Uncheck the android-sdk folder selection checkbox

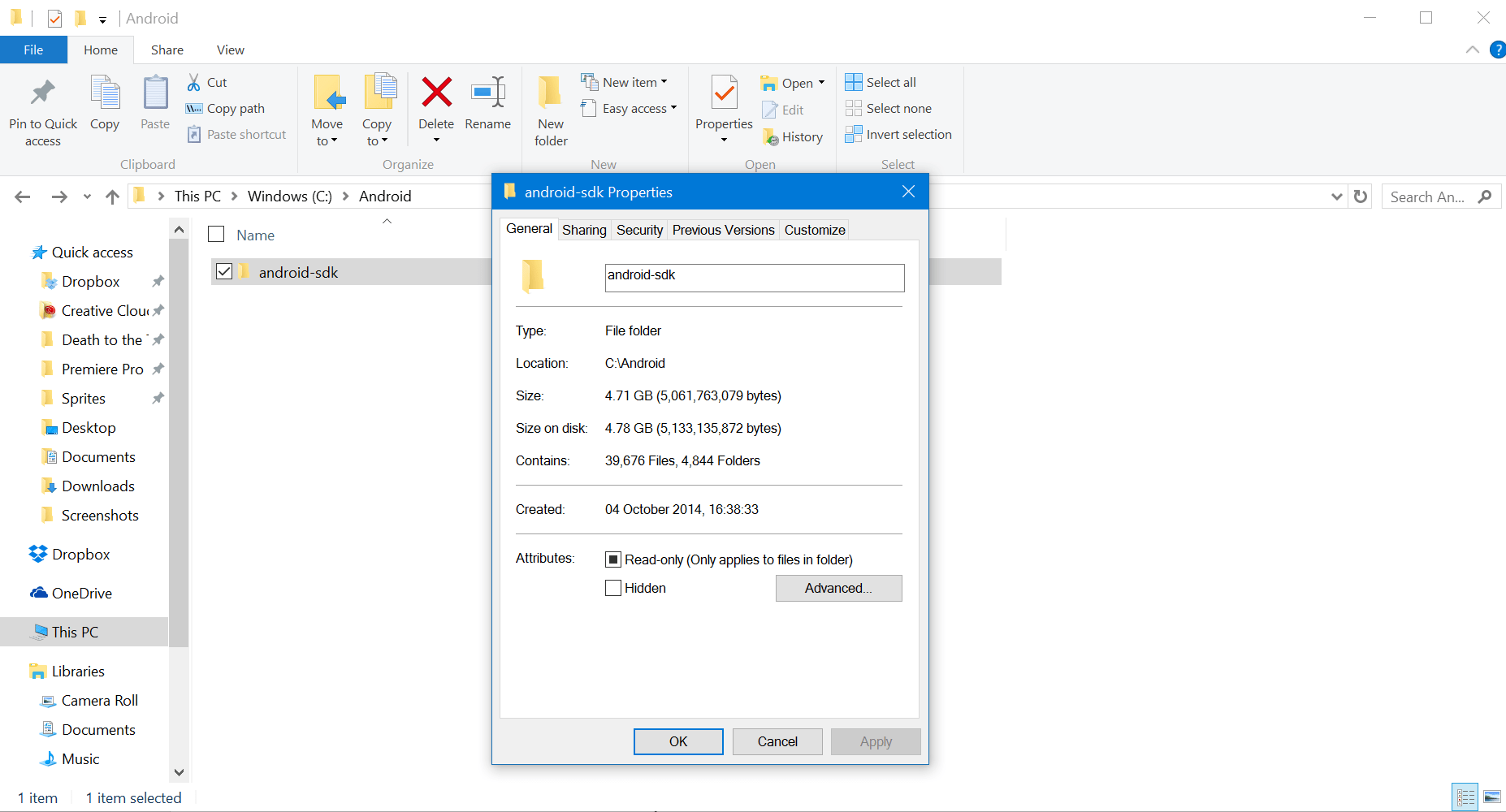[224, 271]
